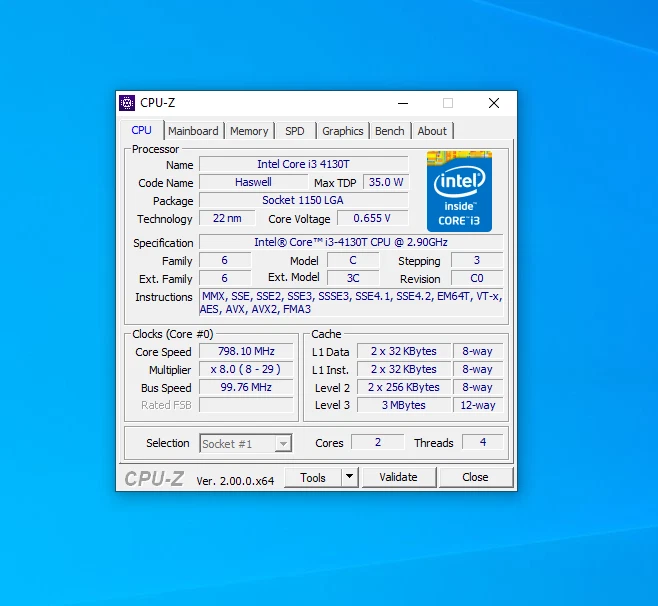Click the Bus Speed 99.76 MHz value
The height and width of the screenshot is (606, 658).
246,387
